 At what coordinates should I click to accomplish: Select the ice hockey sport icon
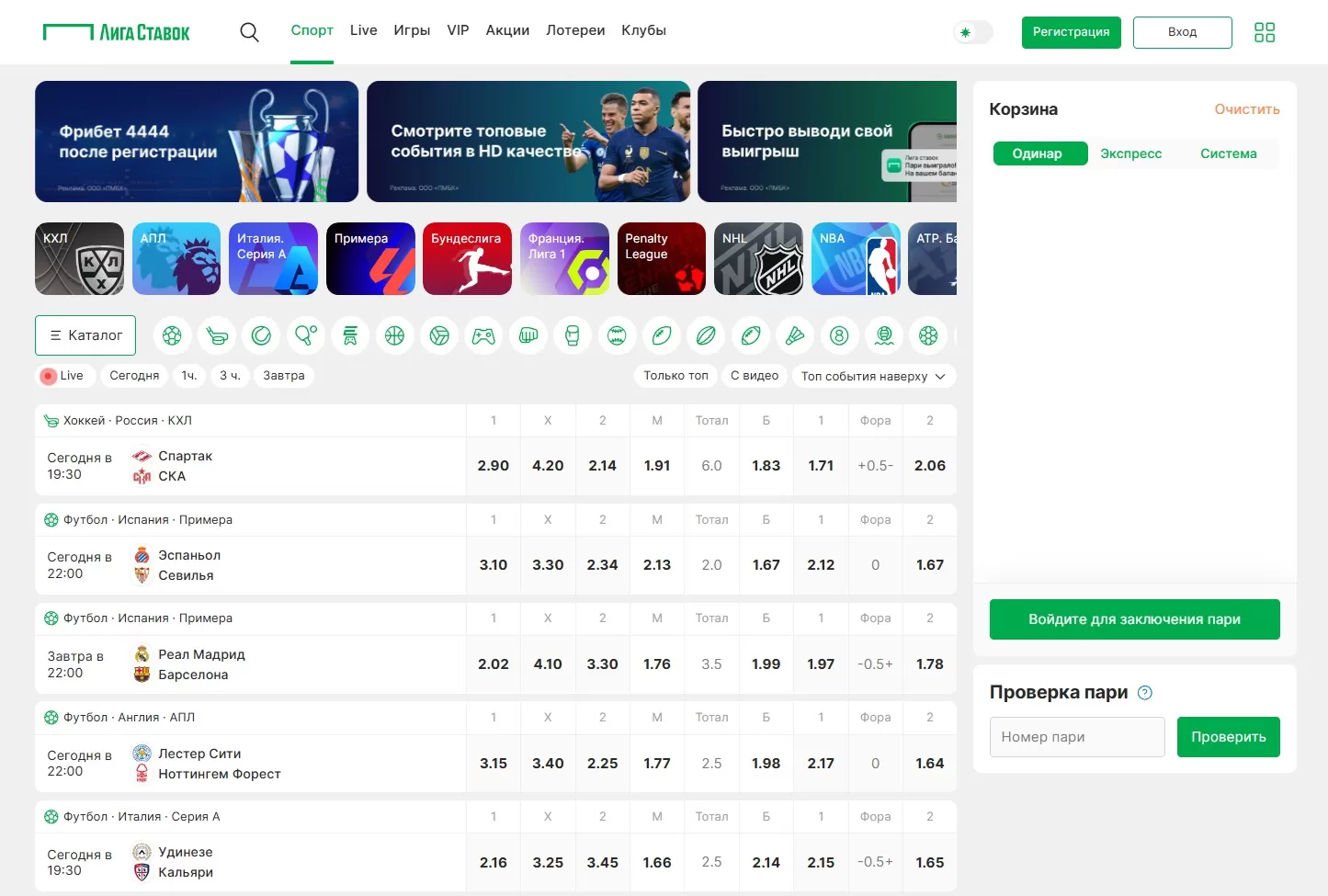pyautogui.click(x=217, y=336)
